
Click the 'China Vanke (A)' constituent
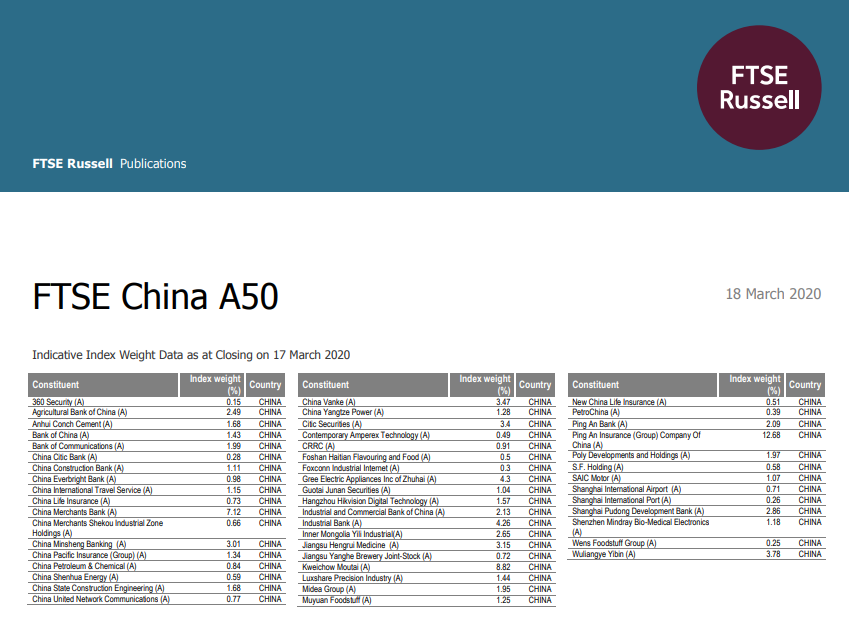click(x=329, y=402)
